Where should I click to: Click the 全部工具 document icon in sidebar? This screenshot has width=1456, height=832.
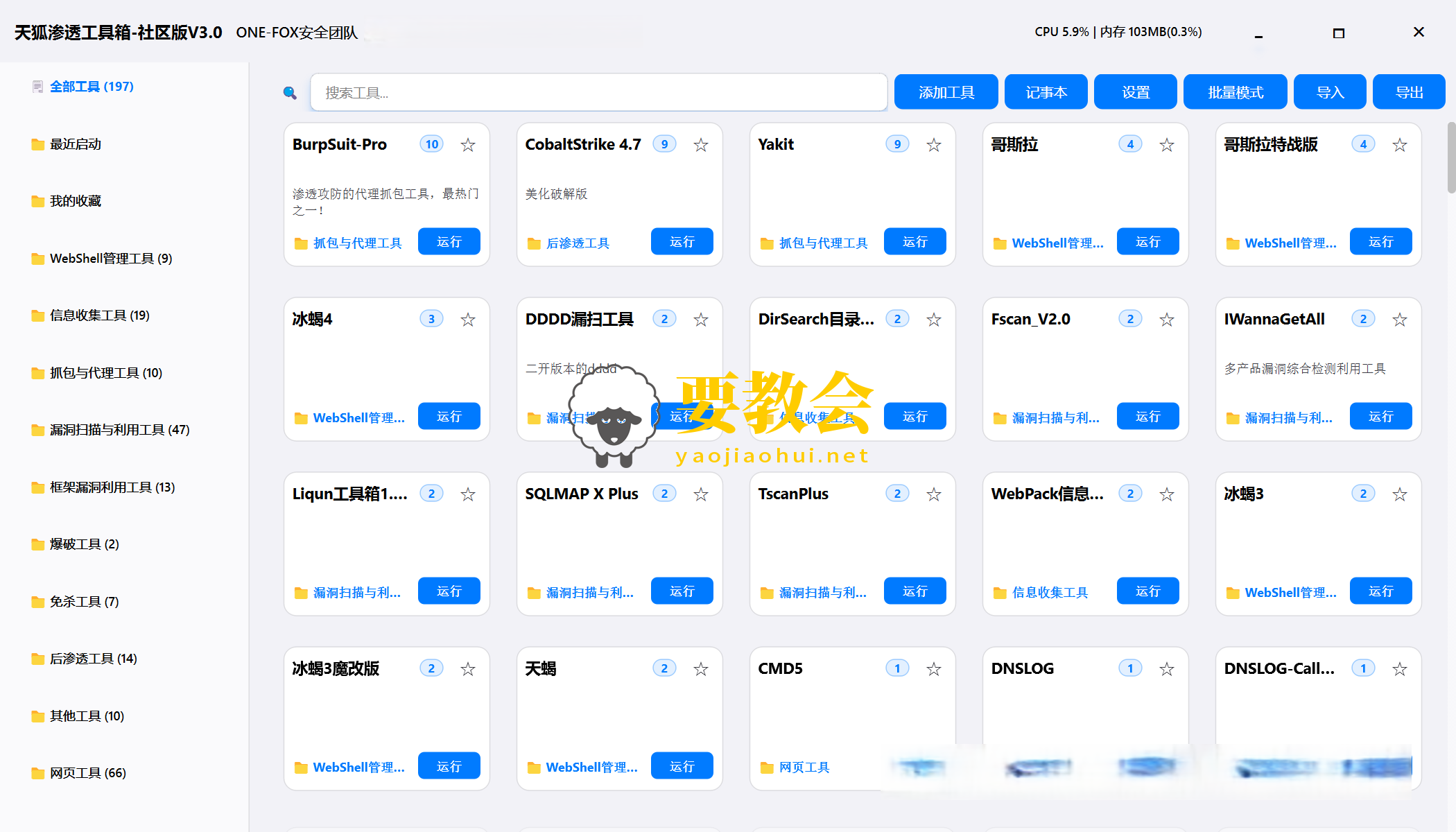(x=38, y=86)
